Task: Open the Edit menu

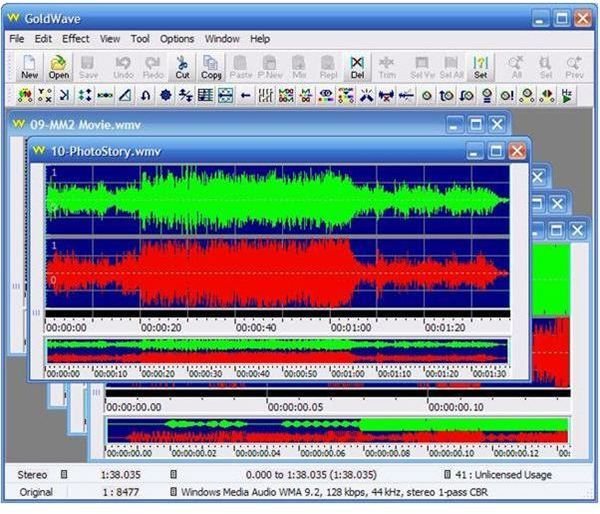Action: point(43,39)
